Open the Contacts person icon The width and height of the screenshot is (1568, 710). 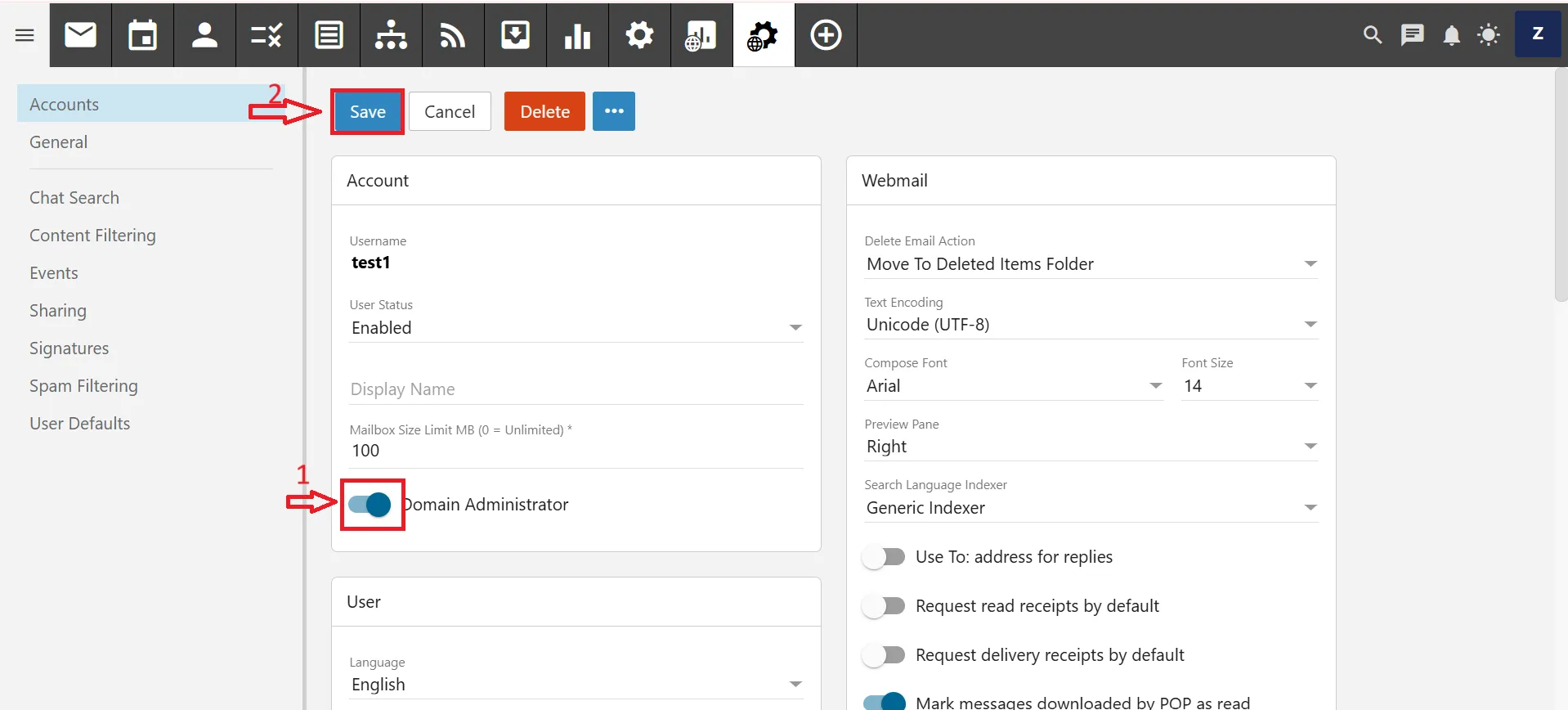[x=204, y=35]
